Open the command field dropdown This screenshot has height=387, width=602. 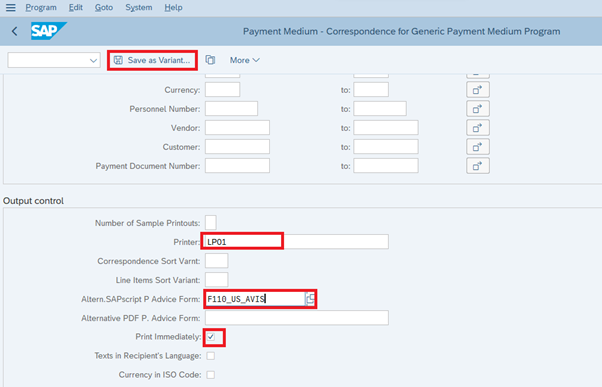93,60
